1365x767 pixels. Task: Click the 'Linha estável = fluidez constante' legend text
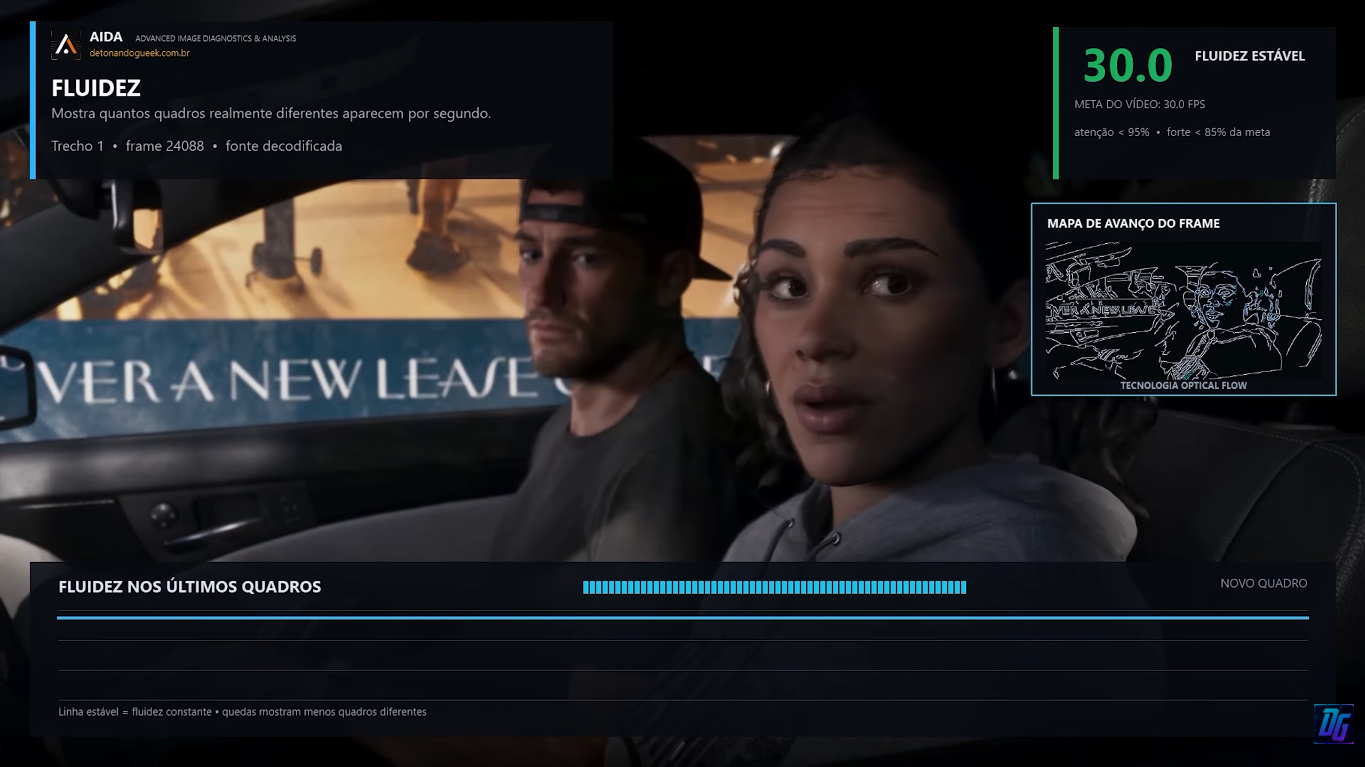135,712
